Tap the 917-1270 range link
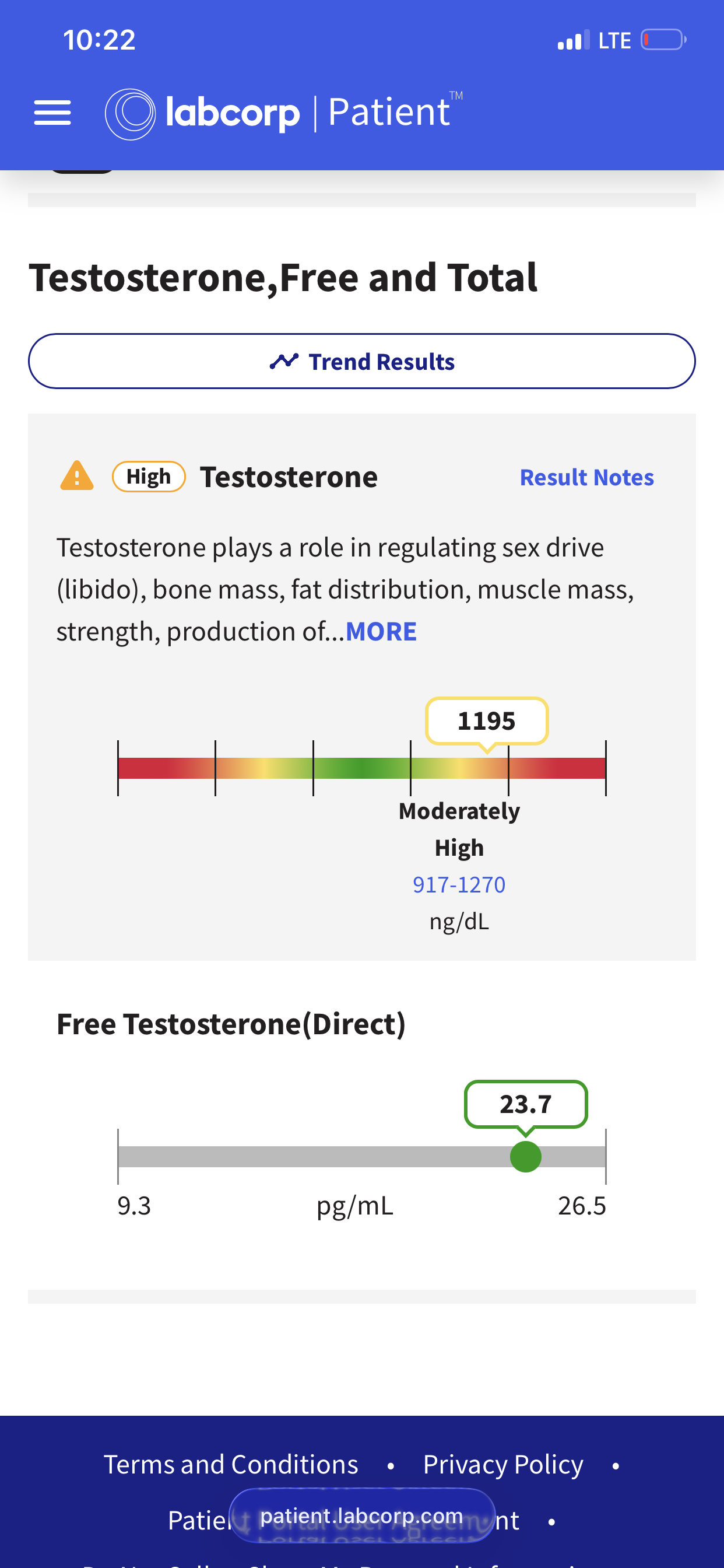 [459, 884]
